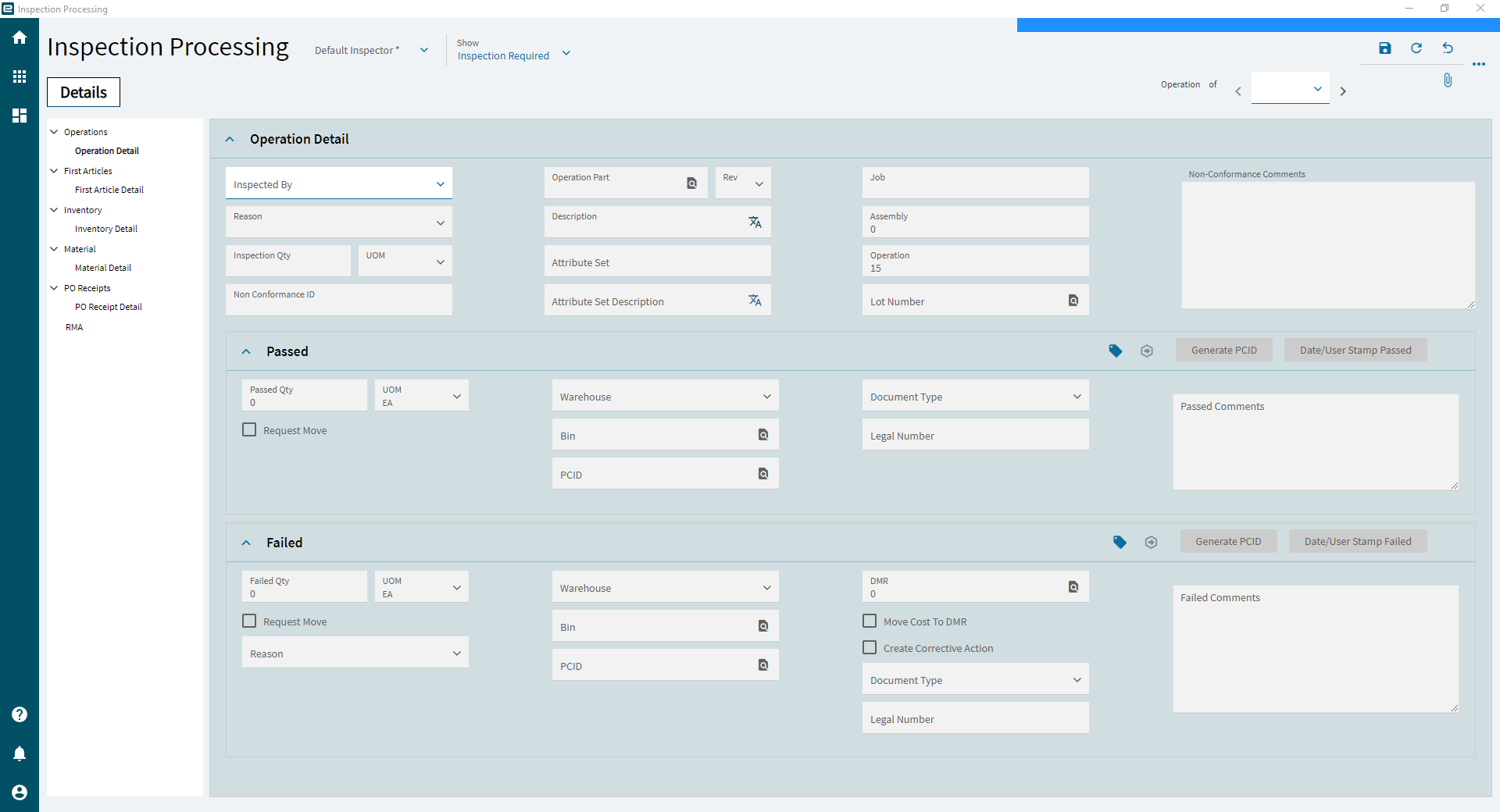The image size is (1500, 812).
Task: Click the Undo icon
Action: [x=1448, y=48]
